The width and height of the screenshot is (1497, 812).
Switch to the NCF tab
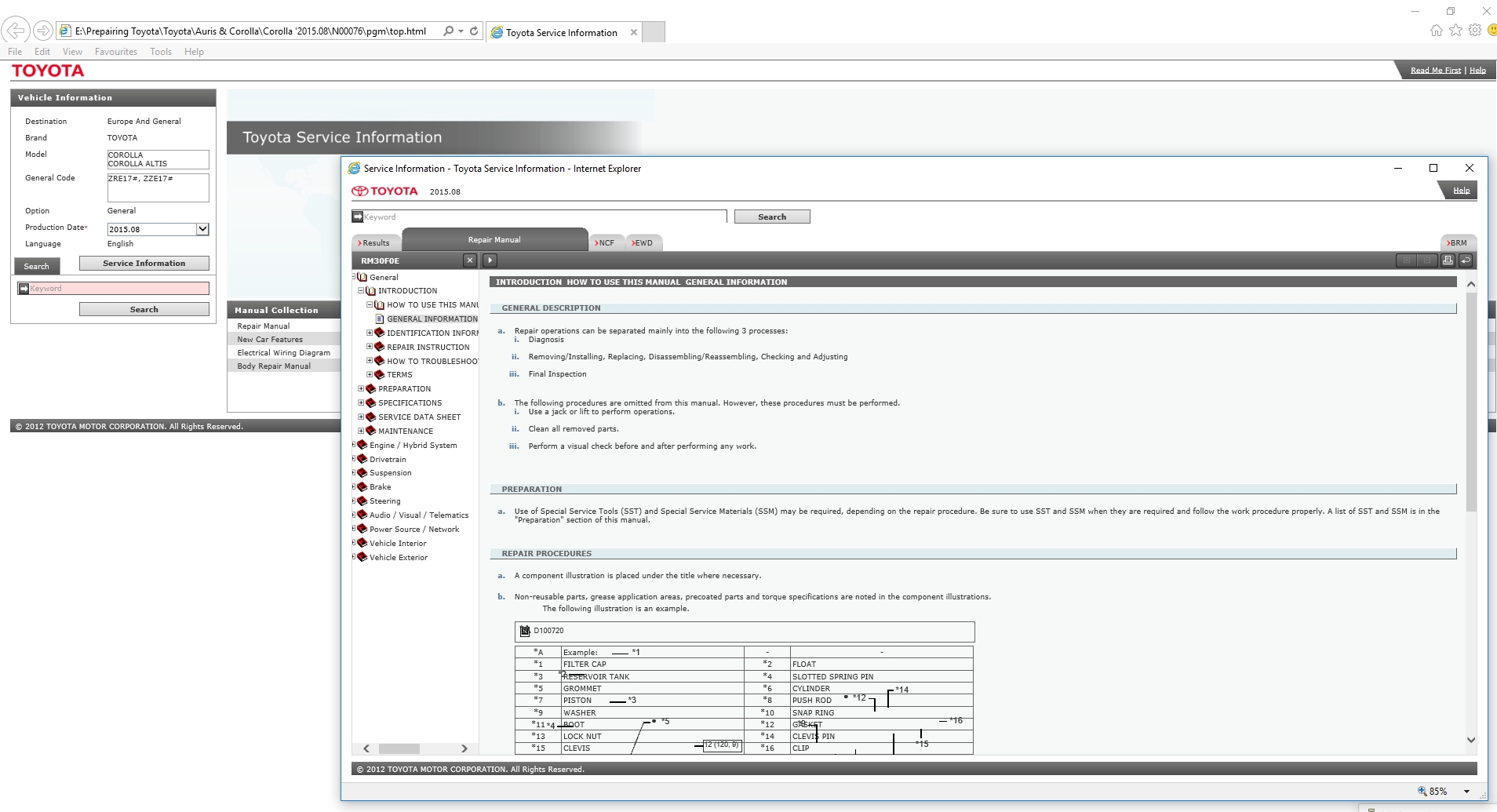click(x=606, y=243)
